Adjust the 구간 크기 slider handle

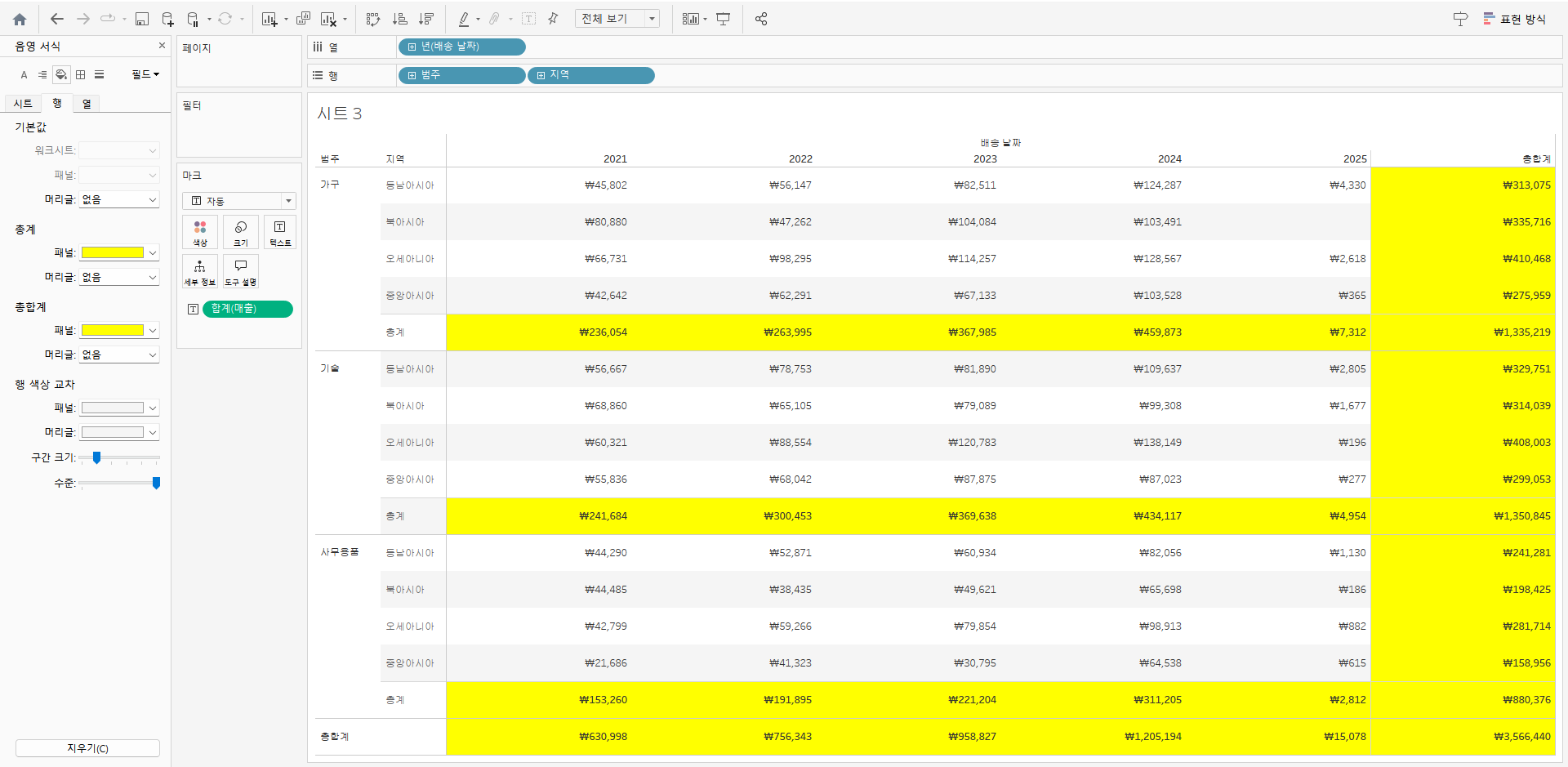point(96,457)
